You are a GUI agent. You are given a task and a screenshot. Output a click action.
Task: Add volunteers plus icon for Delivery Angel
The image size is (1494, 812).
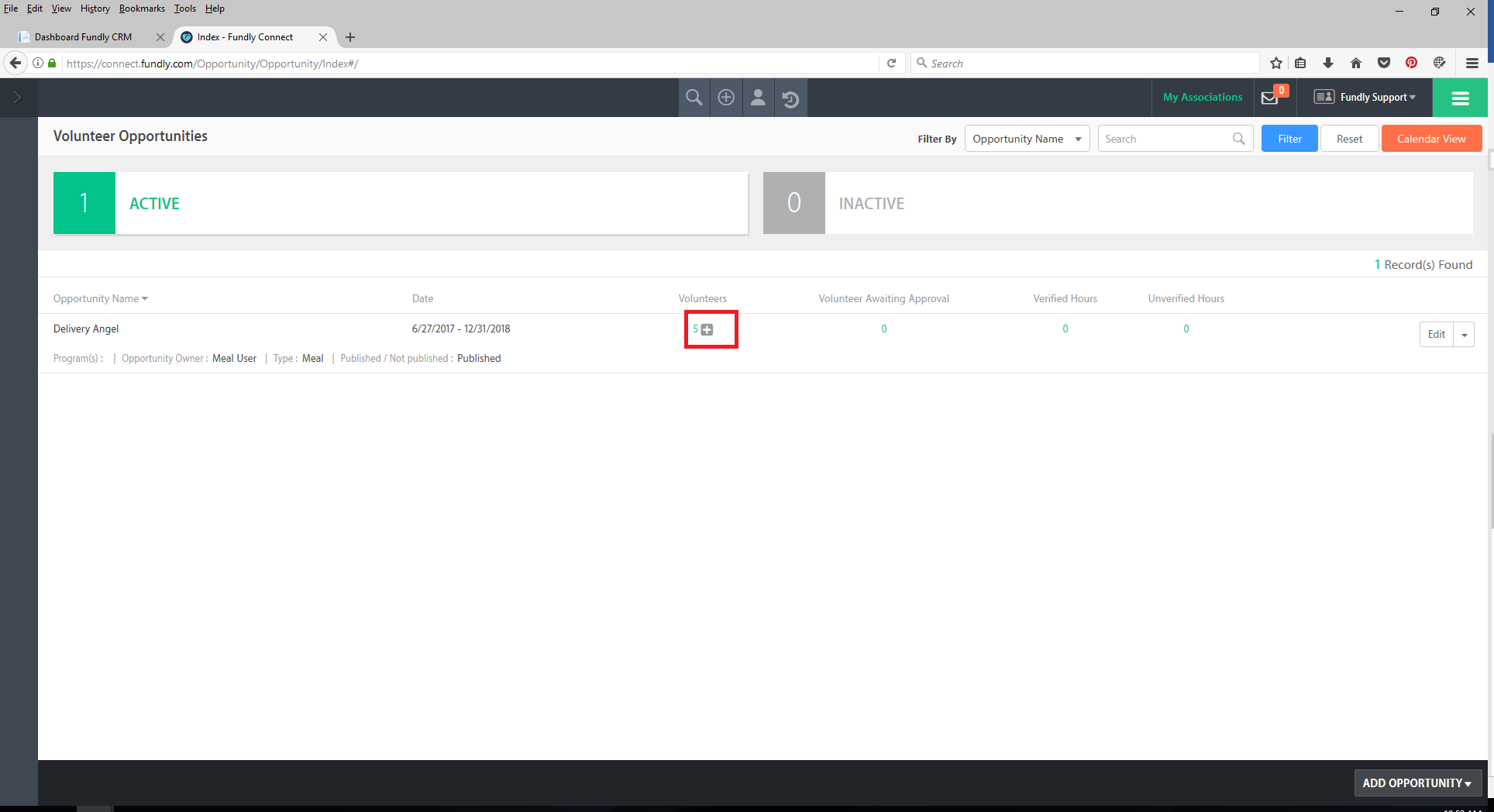[707, 329]
